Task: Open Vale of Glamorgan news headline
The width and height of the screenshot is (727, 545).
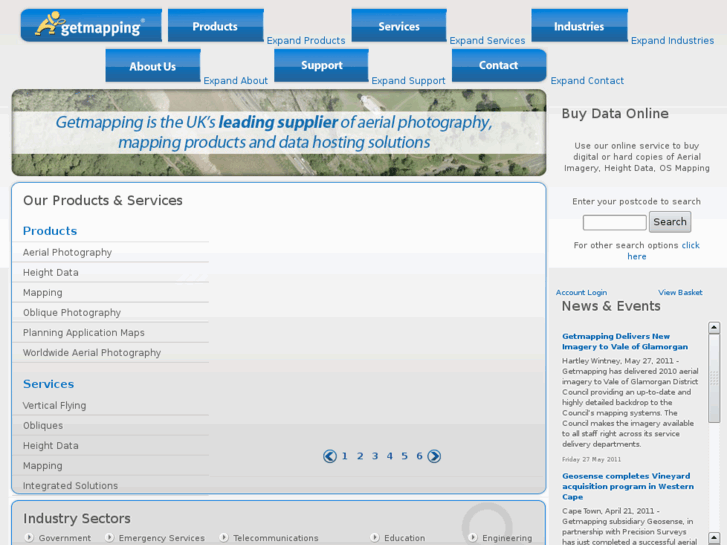Action: (x=625, y=341)
